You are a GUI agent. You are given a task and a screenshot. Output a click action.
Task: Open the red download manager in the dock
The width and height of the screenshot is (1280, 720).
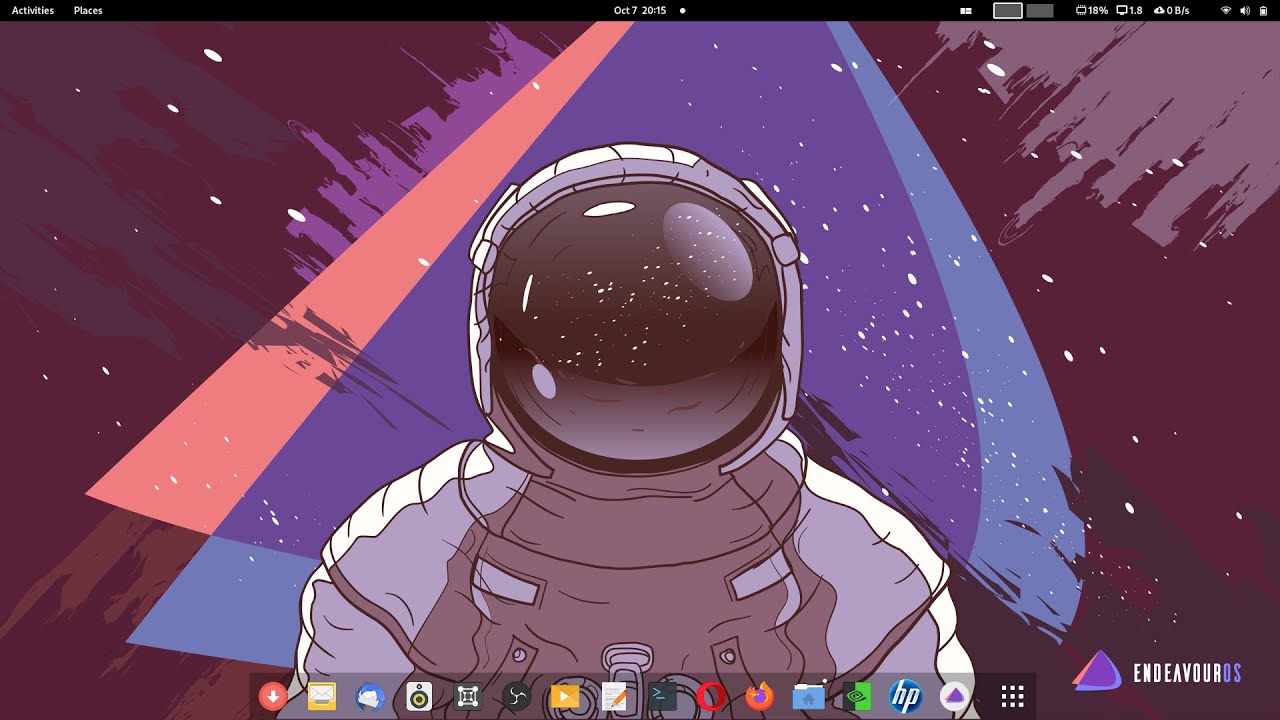(x=273, y=696)
